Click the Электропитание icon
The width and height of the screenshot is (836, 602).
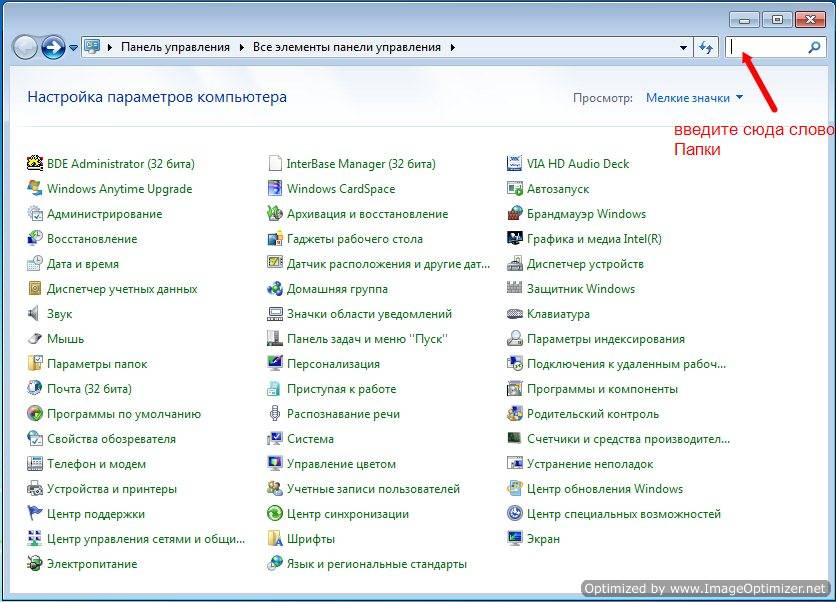point(35,564)
